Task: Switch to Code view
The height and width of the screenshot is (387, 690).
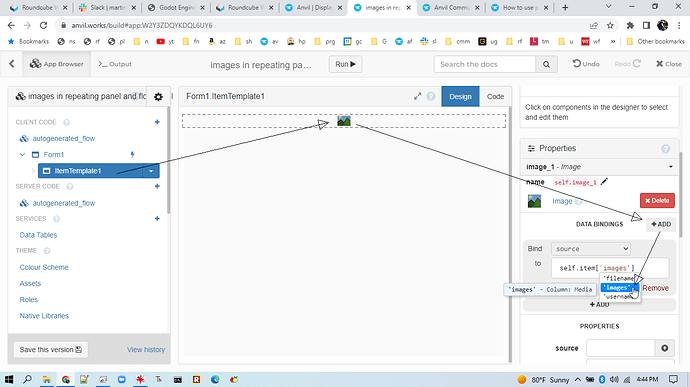Action: [495, 96]
